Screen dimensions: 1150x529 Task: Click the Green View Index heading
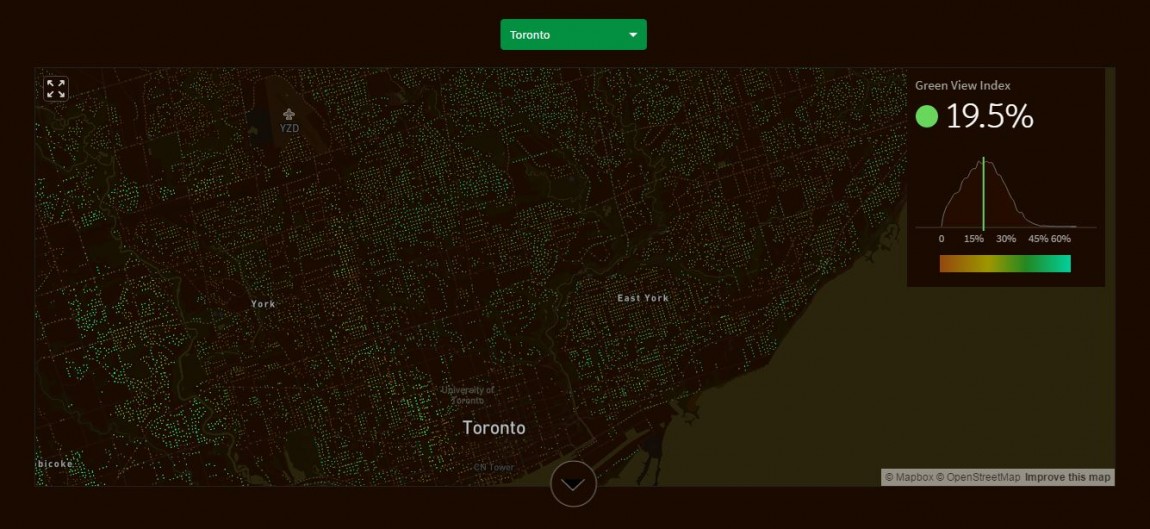pyautogui.click(x=962, y=86)
